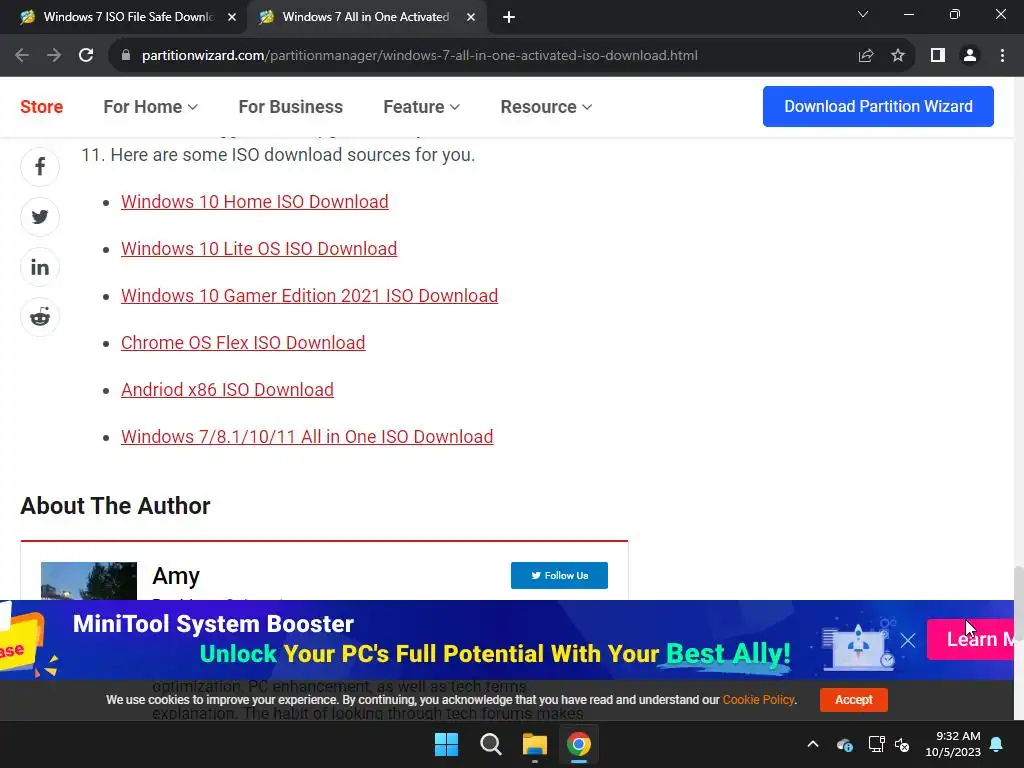Reload the current page

86,56
